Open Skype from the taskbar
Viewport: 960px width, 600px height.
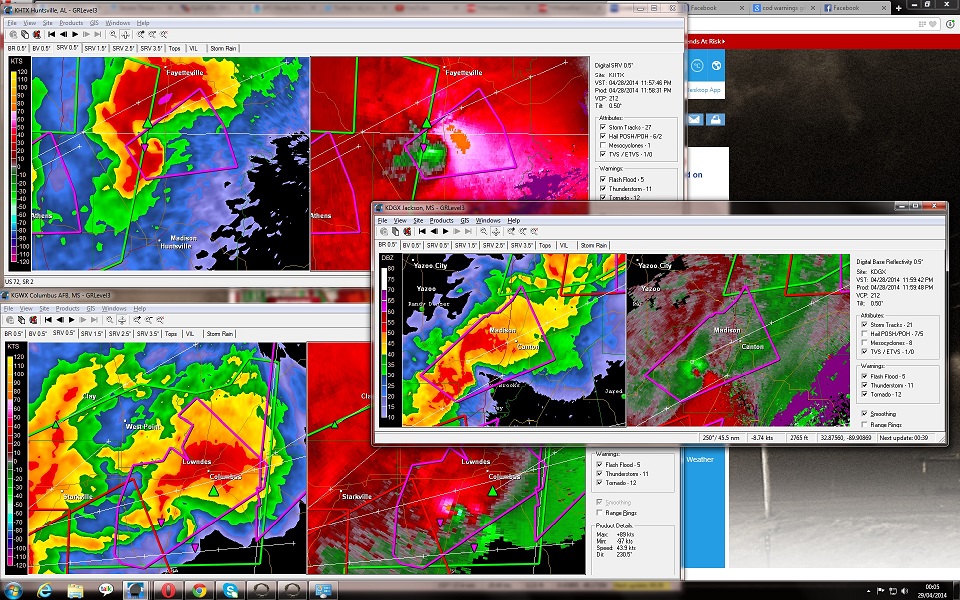pyautogui.click(x=231, y=590)
